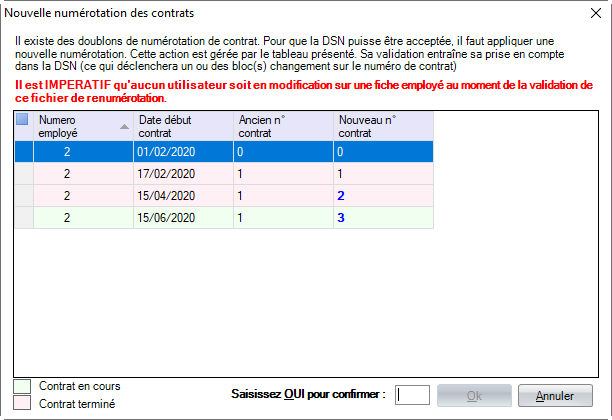Focus the OUI confirmation input field
This screenshot has width=612, height=420.
[413, 395]
